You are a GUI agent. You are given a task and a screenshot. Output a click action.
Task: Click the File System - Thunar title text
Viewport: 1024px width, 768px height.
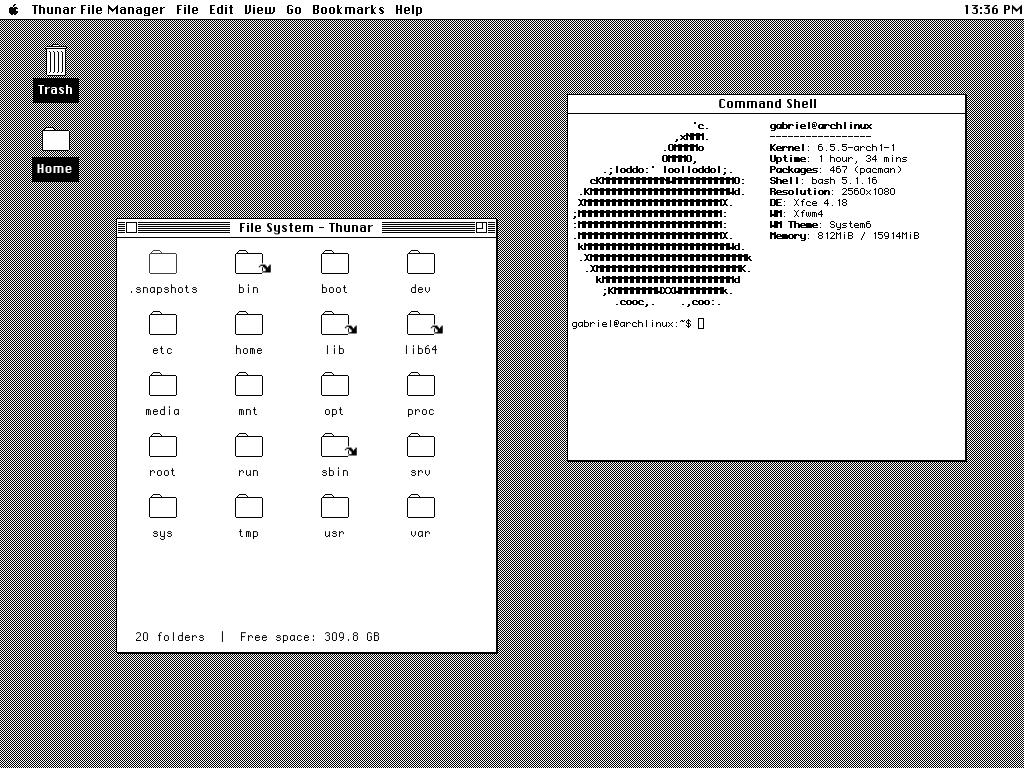[306, 227]
